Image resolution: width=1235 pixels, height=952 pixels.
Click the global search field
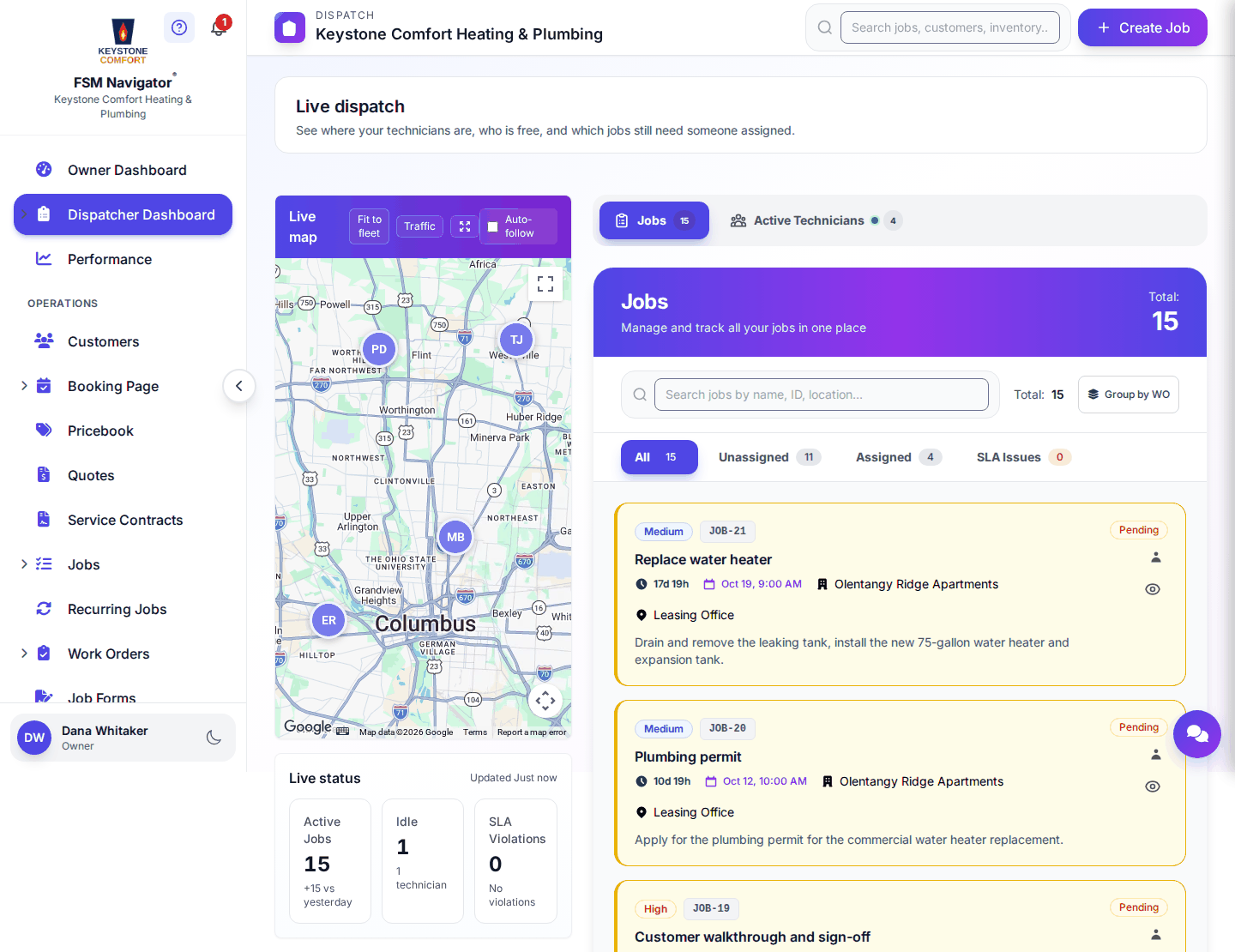[x=950, y=27]
